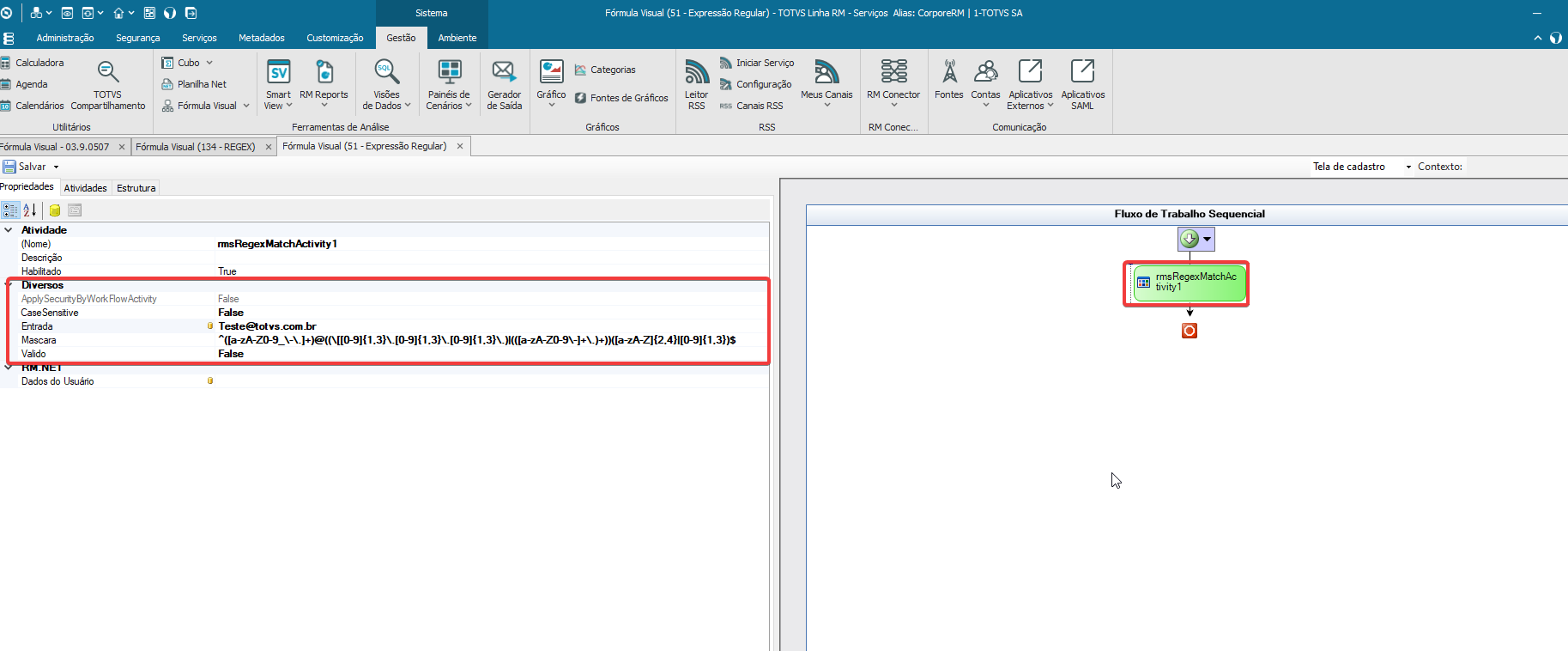Switch to the Atividades panel tab

tap(86, 188)
